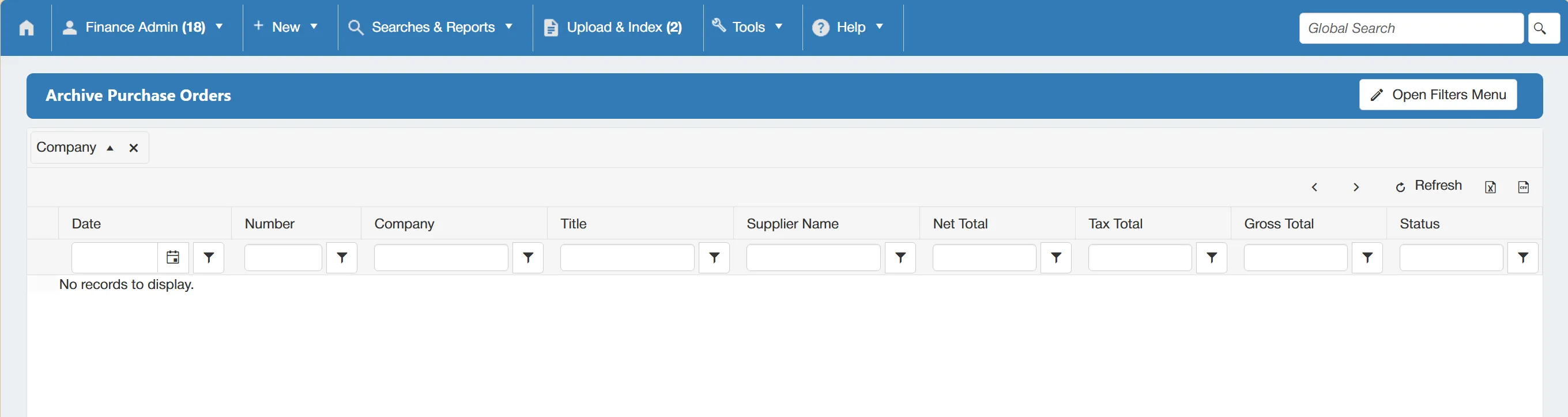Toggle Company group sort order arrow
The height and width of the screenshot is (417, 1568).
[110, 148]
